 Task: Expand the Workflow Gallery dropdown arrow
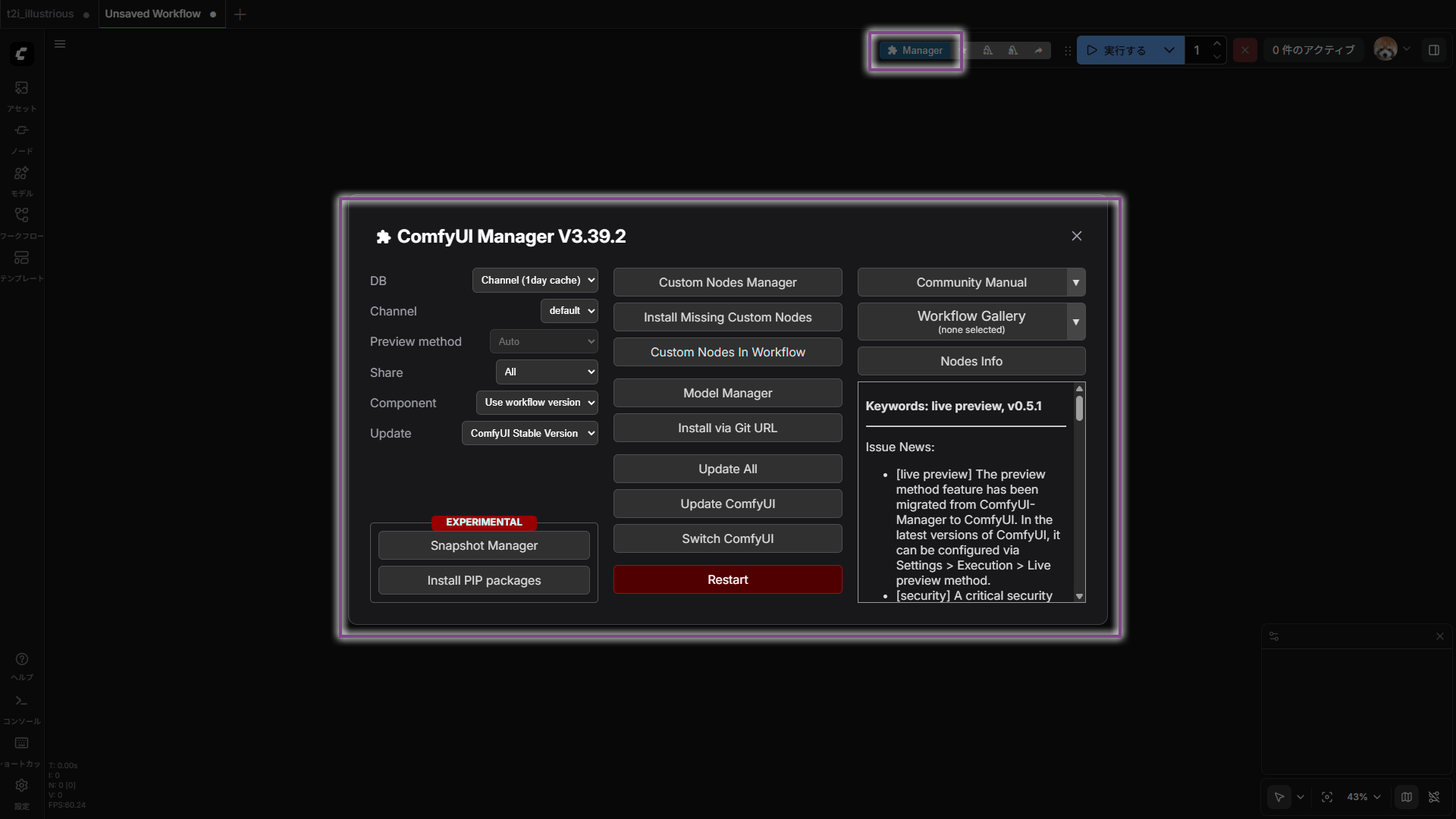[1075, 322]
